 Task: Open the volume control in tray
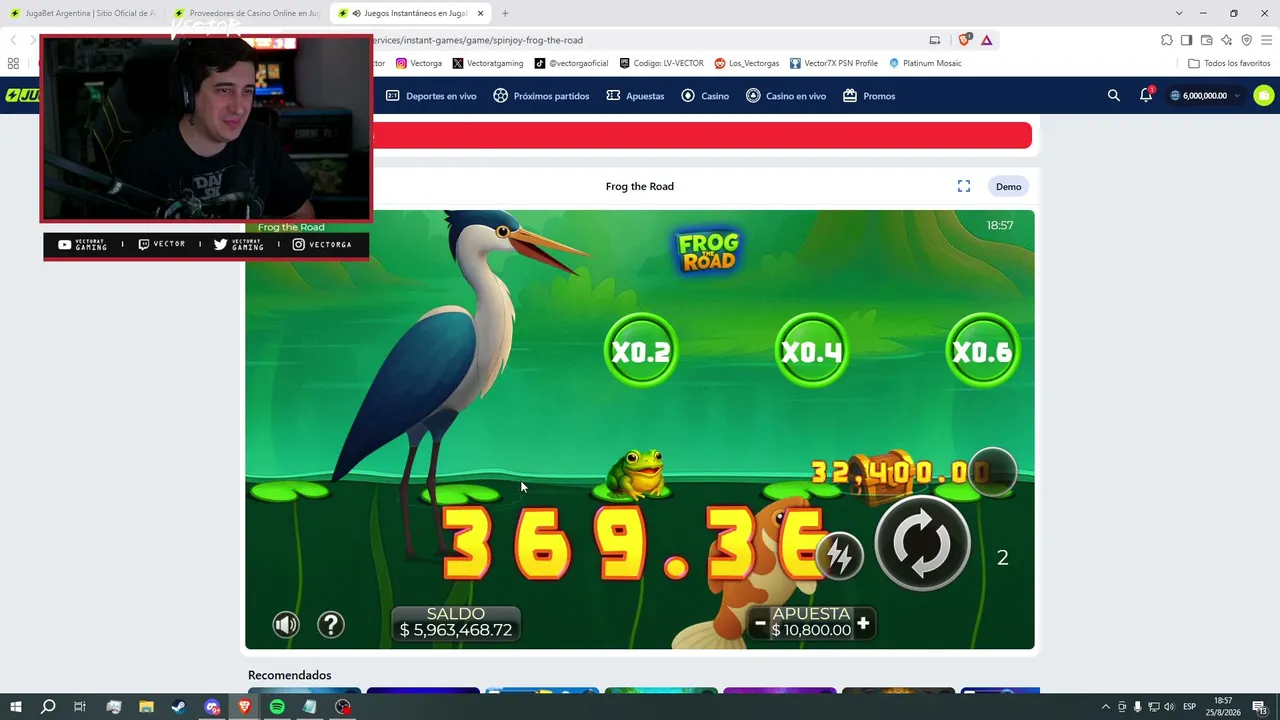tap(1169, 707)
